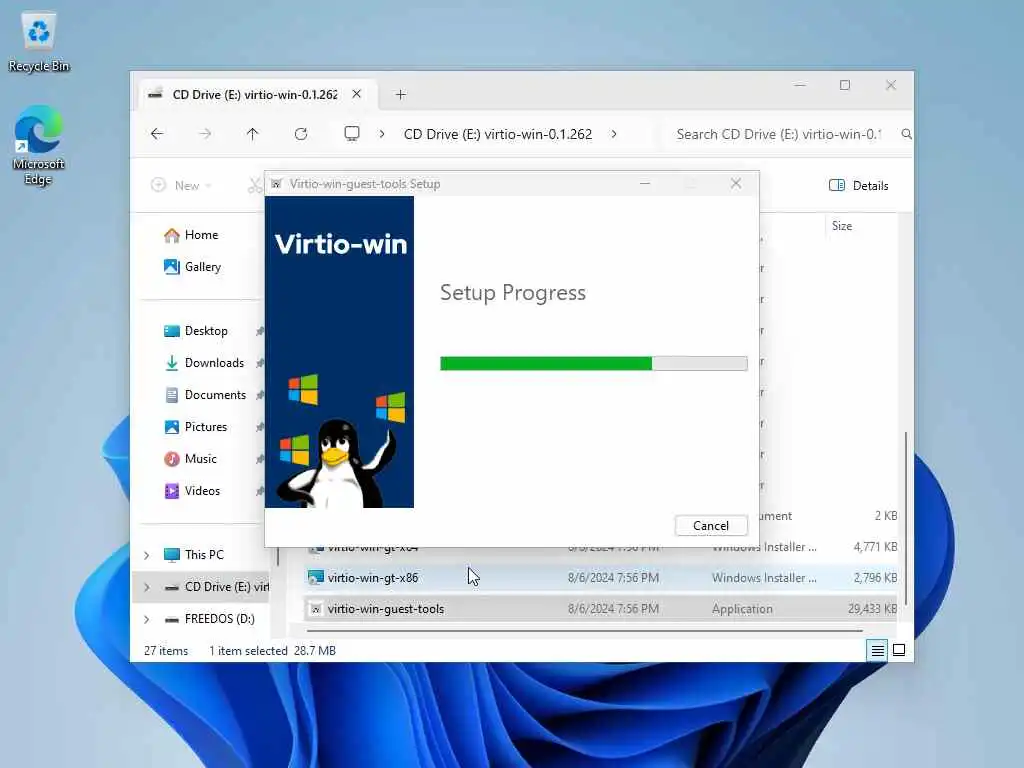Open a new File Explorer tab
Viewport: 1024px width, 768px height.
(401, 95)
